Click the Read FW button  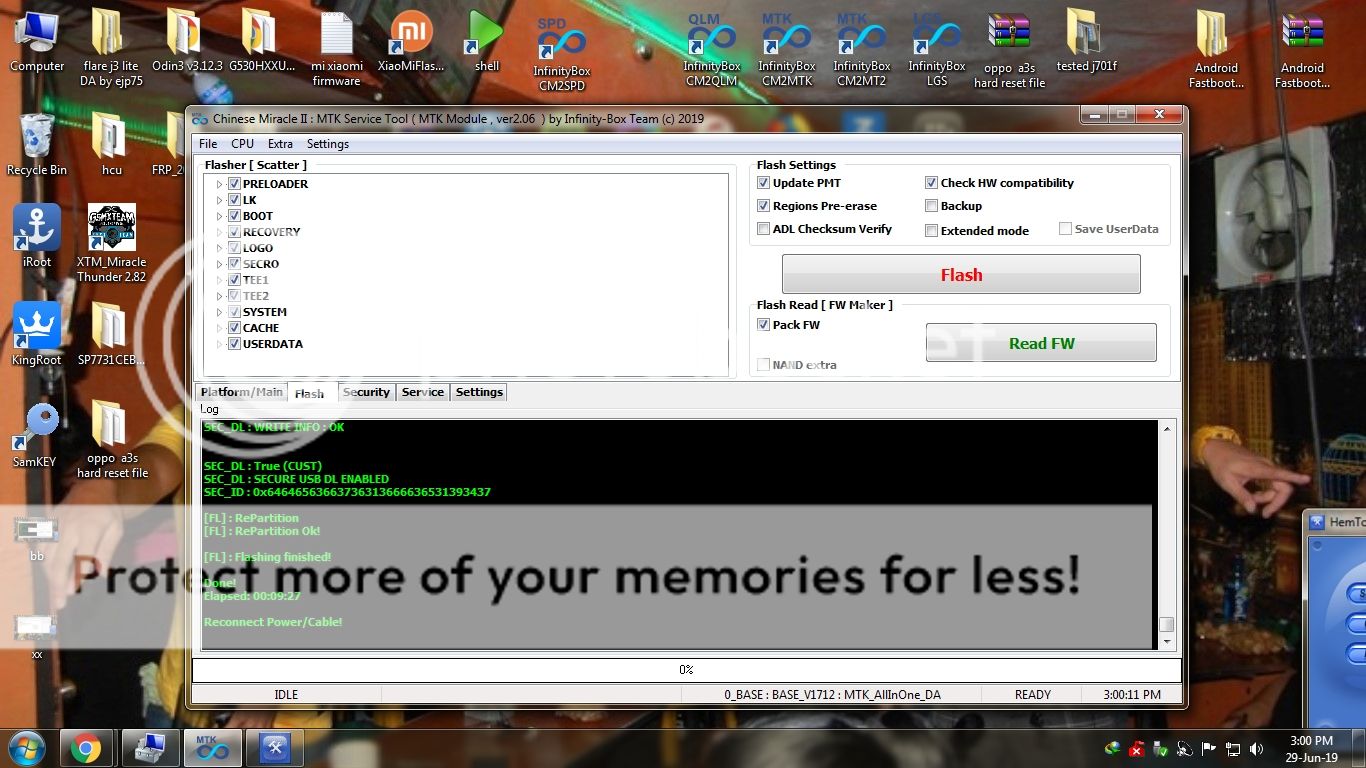(1041, 343)
